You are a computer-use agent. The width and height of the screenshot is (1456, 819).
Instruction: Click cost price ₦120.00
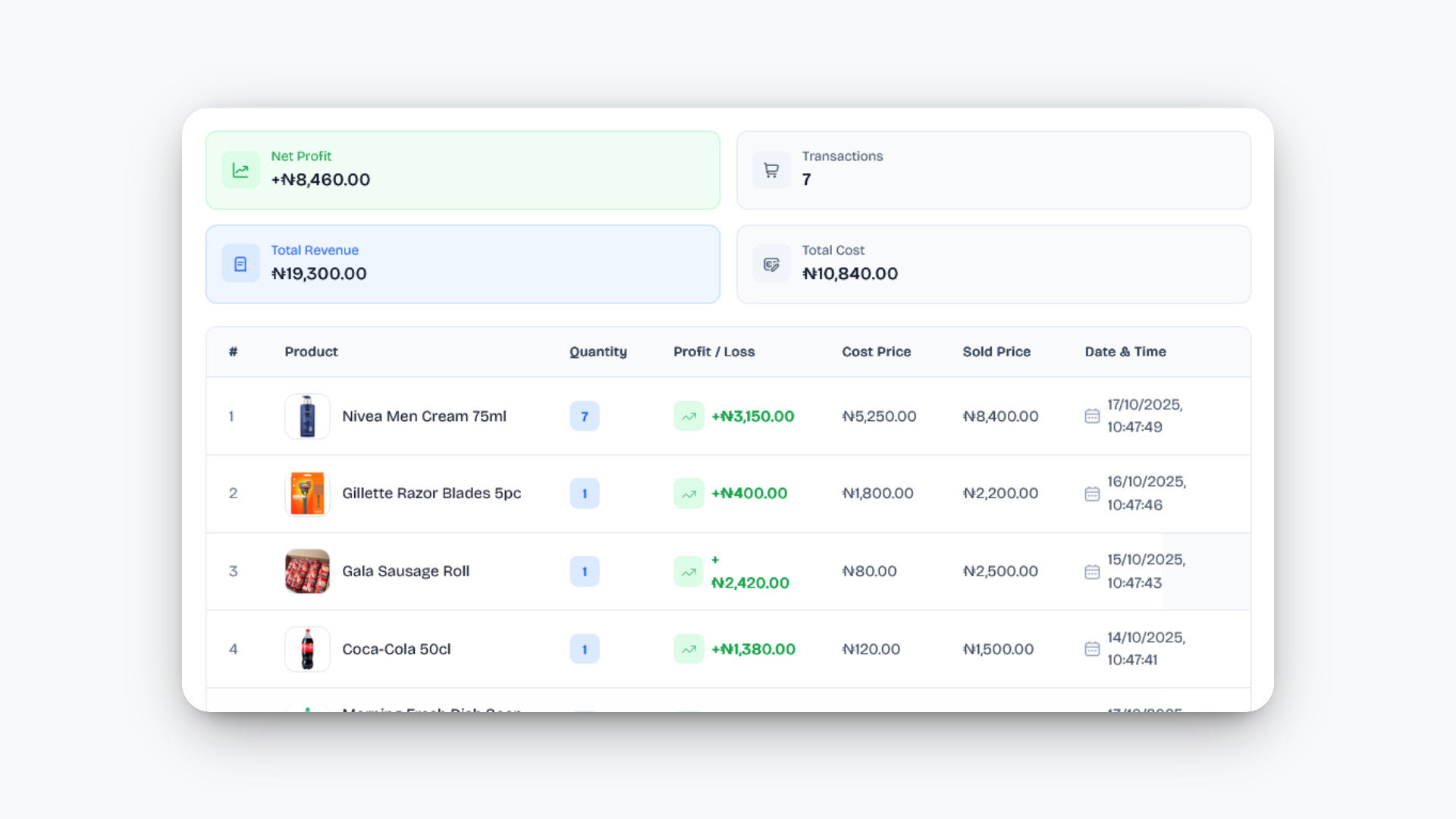click(x=871, y=649)
